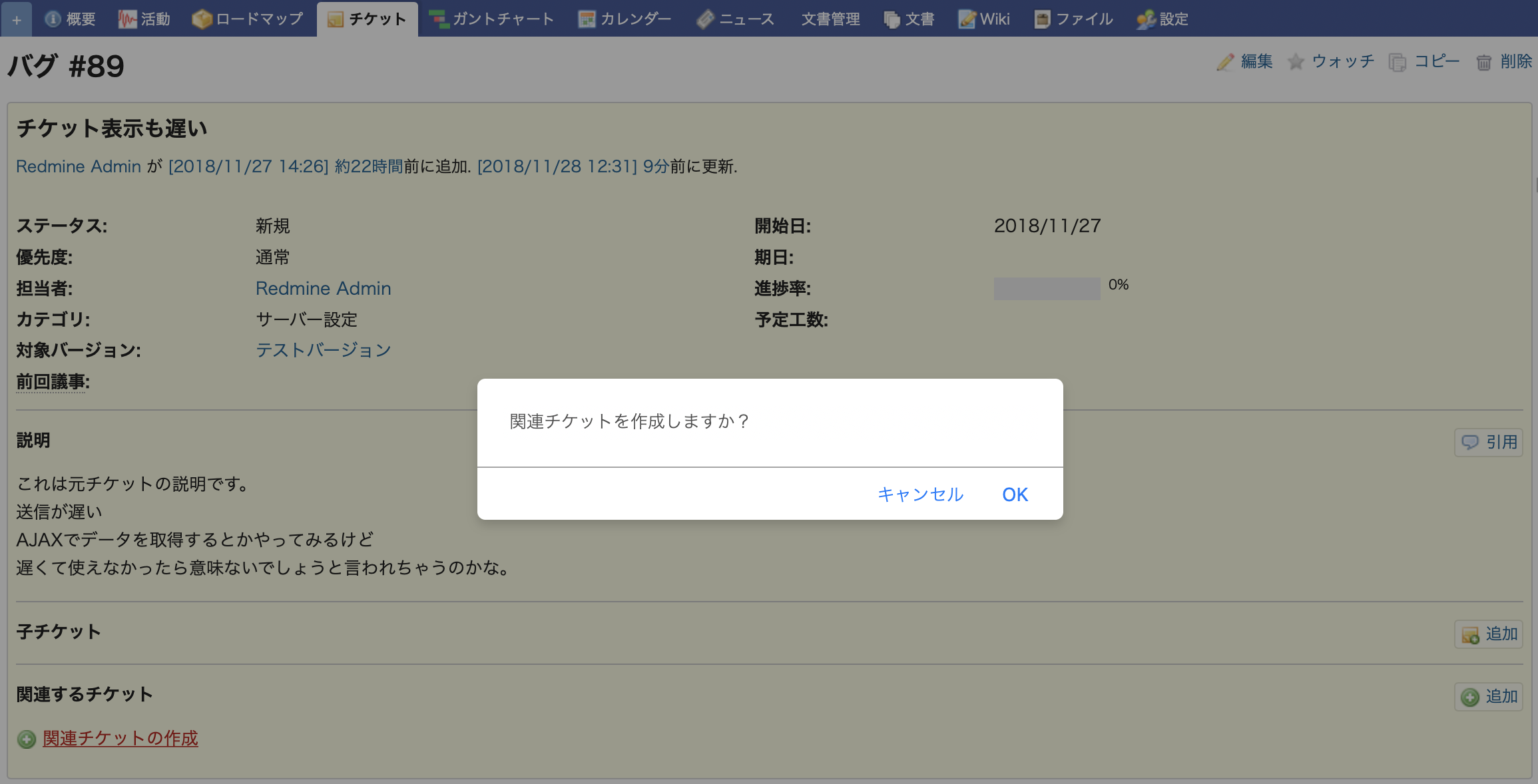Click the plus icon in the top-left corner

click(16, 19)
